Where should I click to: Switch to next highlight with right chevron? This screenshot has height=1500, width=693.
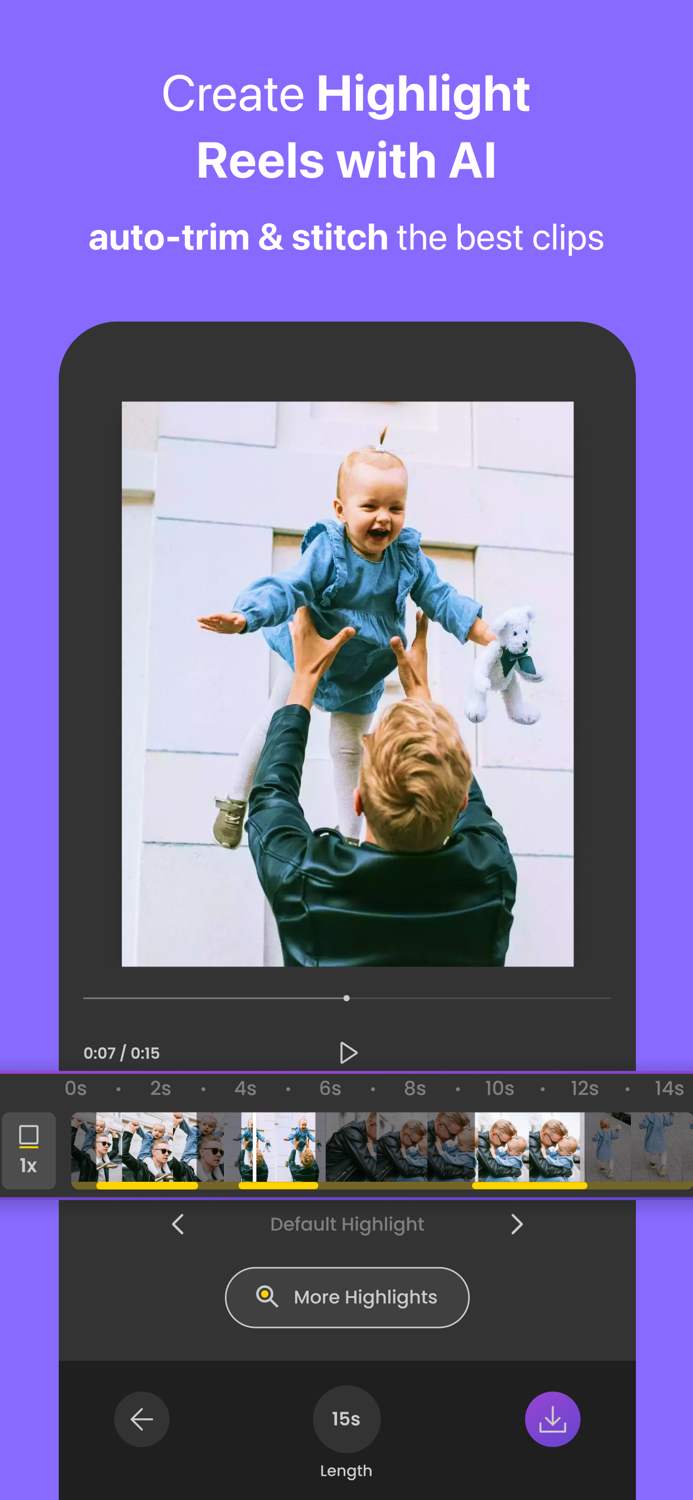click(516, 1224)
